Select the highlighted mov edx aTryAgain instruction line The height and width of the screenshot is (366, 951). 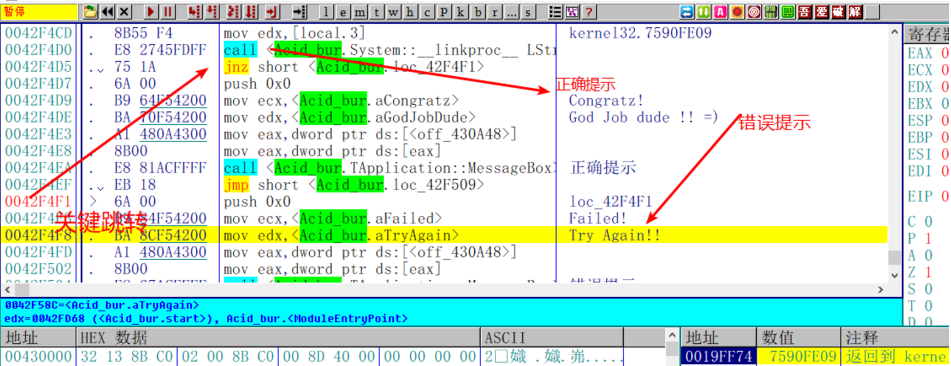pyautogui.click(x=444, y=235)
